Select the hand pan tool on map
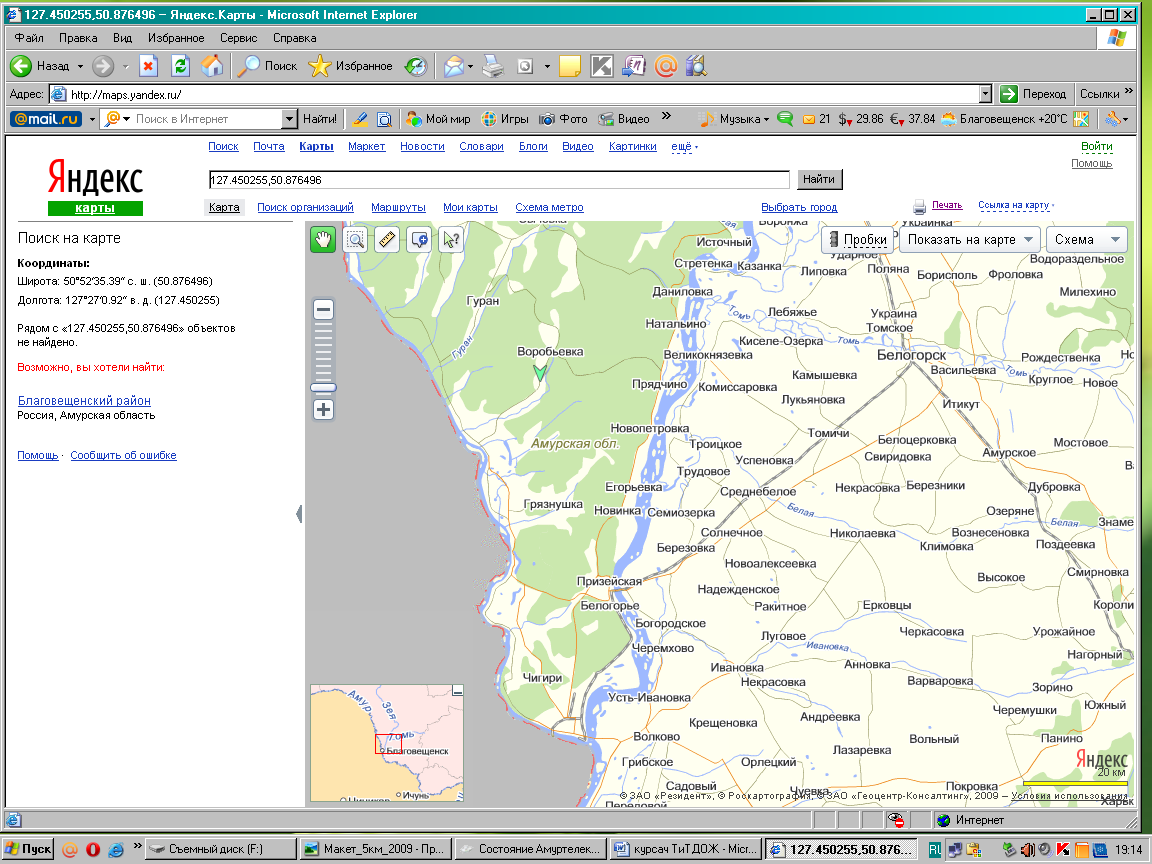The width and height of the screenshot is (1152, 864). pyautogui.click(x=323, y=240)
